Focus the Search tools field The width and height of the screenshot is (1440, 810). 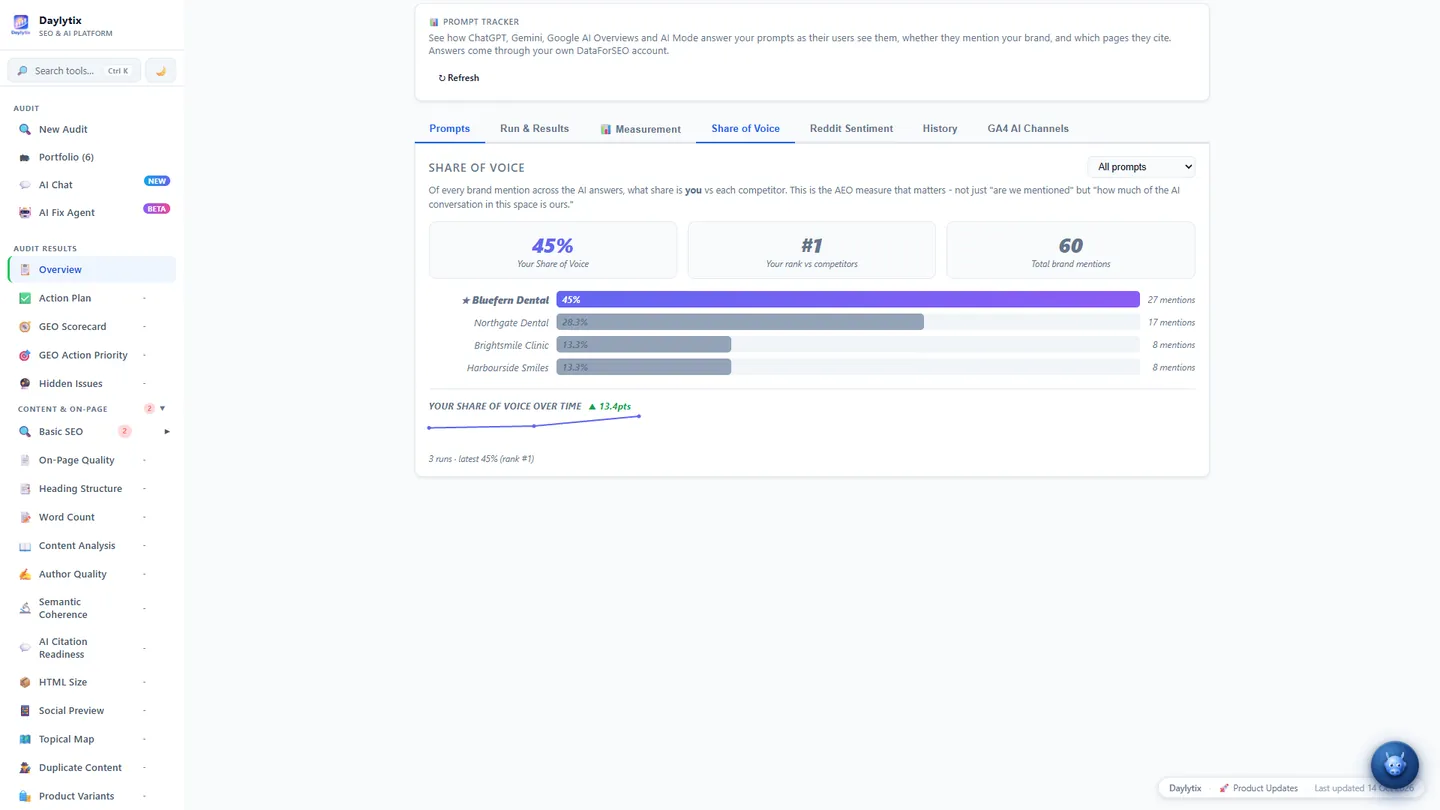pyautogui.click(x=75, y=71)
